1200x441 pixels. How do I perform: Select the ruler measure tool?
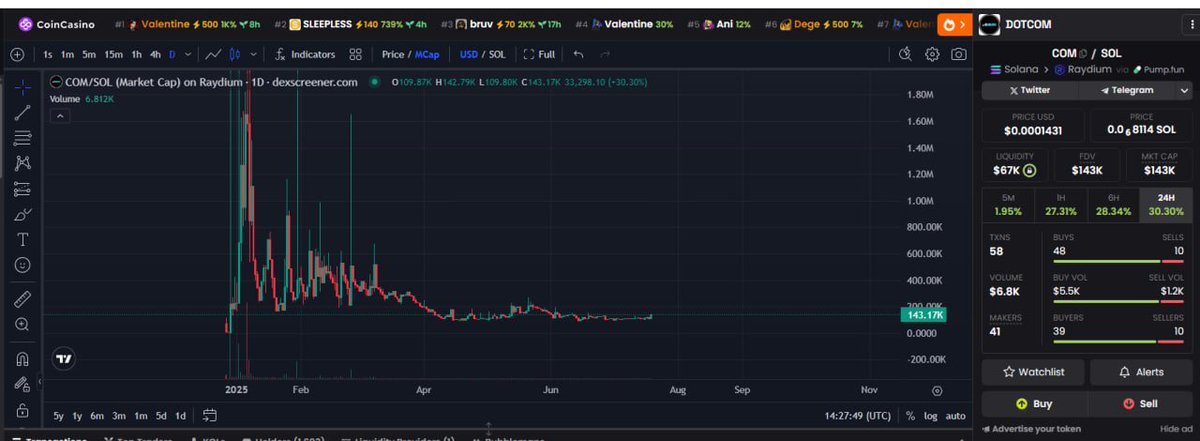(x=22, y=299)
